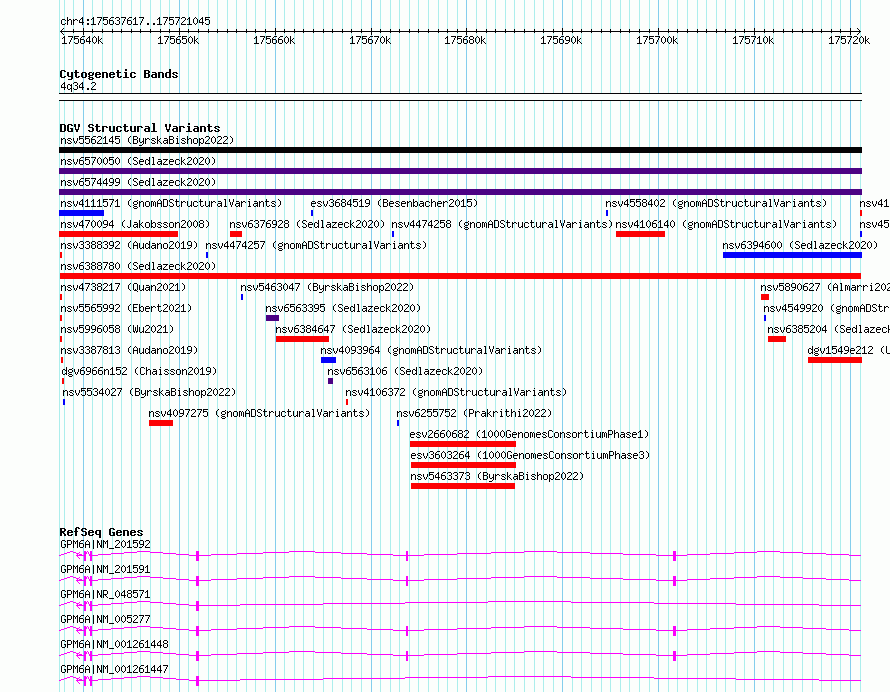The image size is (890, 692).
Task: Click the chr4:175637617..175721045 coordinate label
Action: click(135, 21)
